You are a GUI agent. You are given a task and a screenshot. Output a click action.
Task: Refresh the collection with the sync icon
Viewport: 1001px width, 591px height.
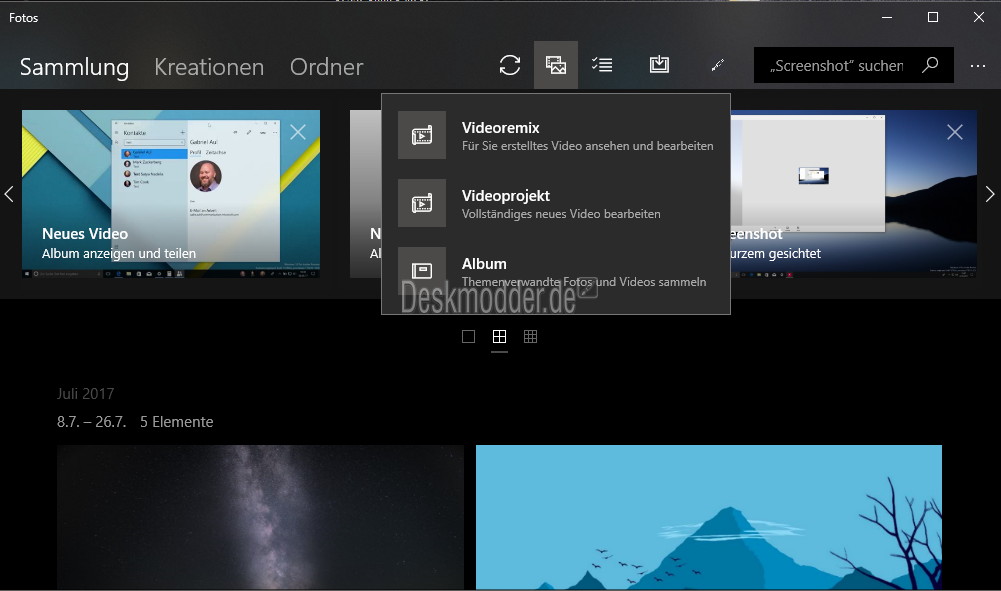[x=509, y=65]
